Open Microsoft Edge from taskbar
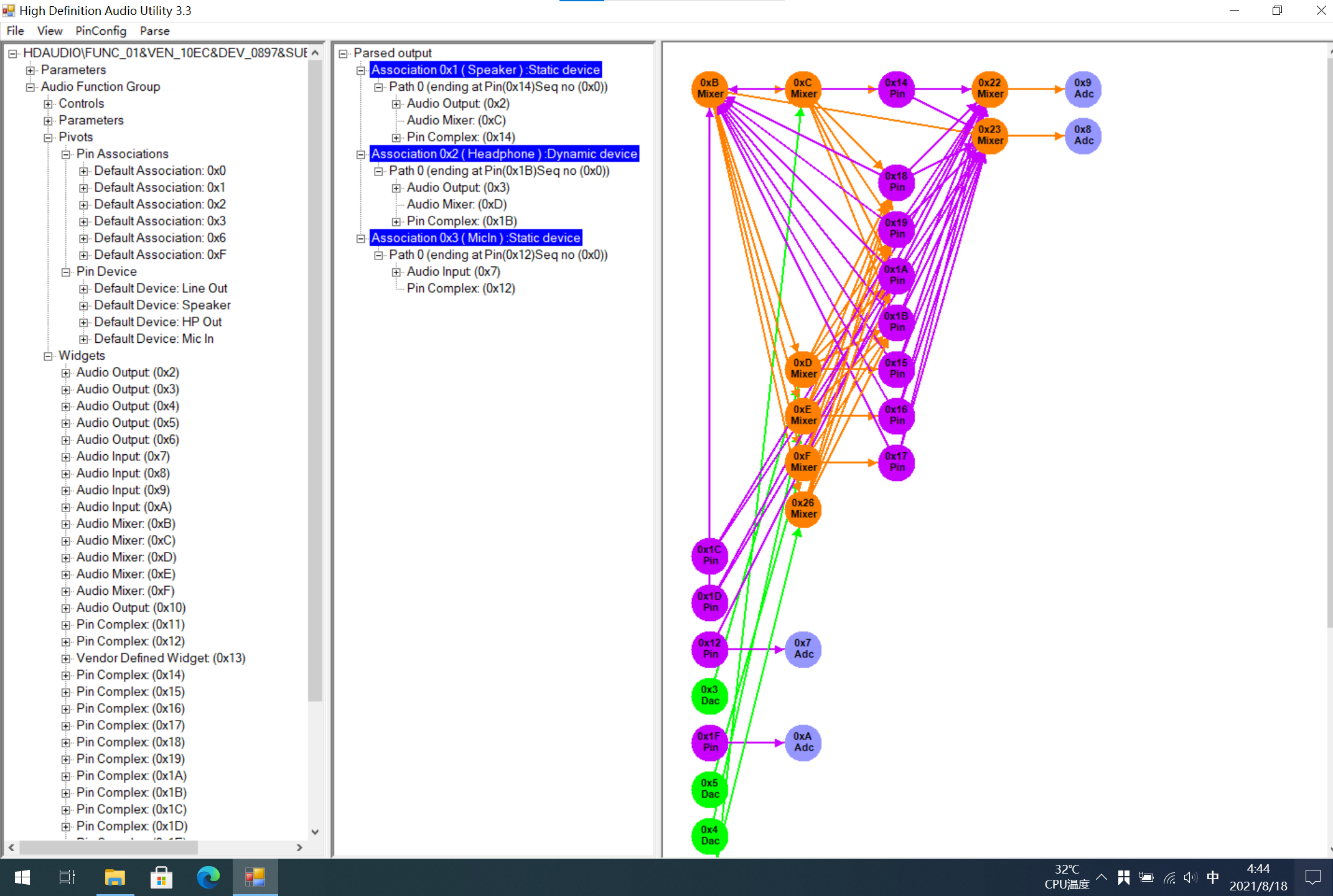Viewport: 1333px width, 896px height. [208, 877]
